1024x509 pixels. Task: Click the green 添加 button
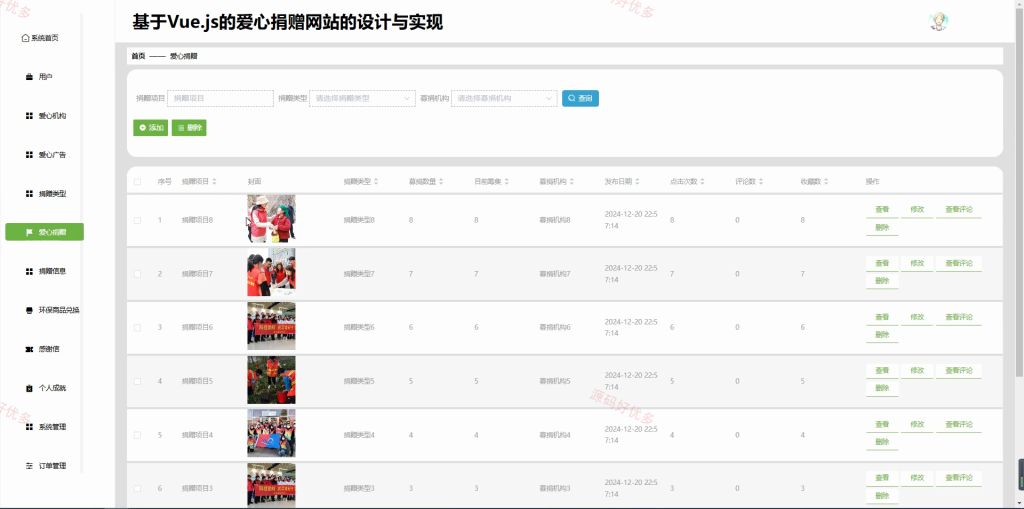click(x=151, y=128)
